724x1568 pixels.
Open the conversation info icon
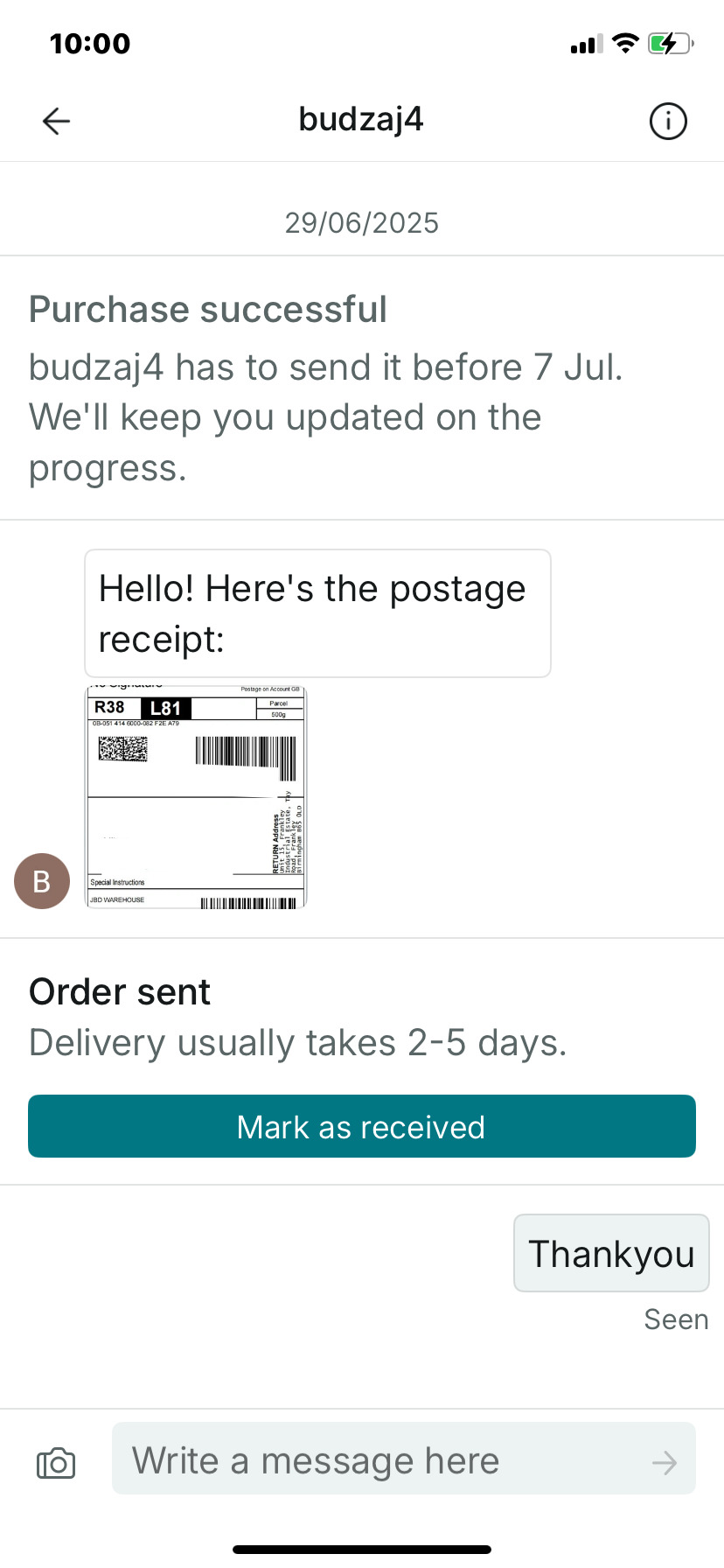tap(668, 121)
